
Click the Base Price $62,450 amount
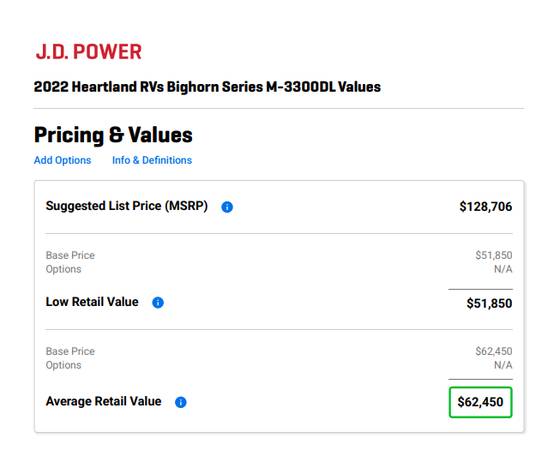point(494,351)
